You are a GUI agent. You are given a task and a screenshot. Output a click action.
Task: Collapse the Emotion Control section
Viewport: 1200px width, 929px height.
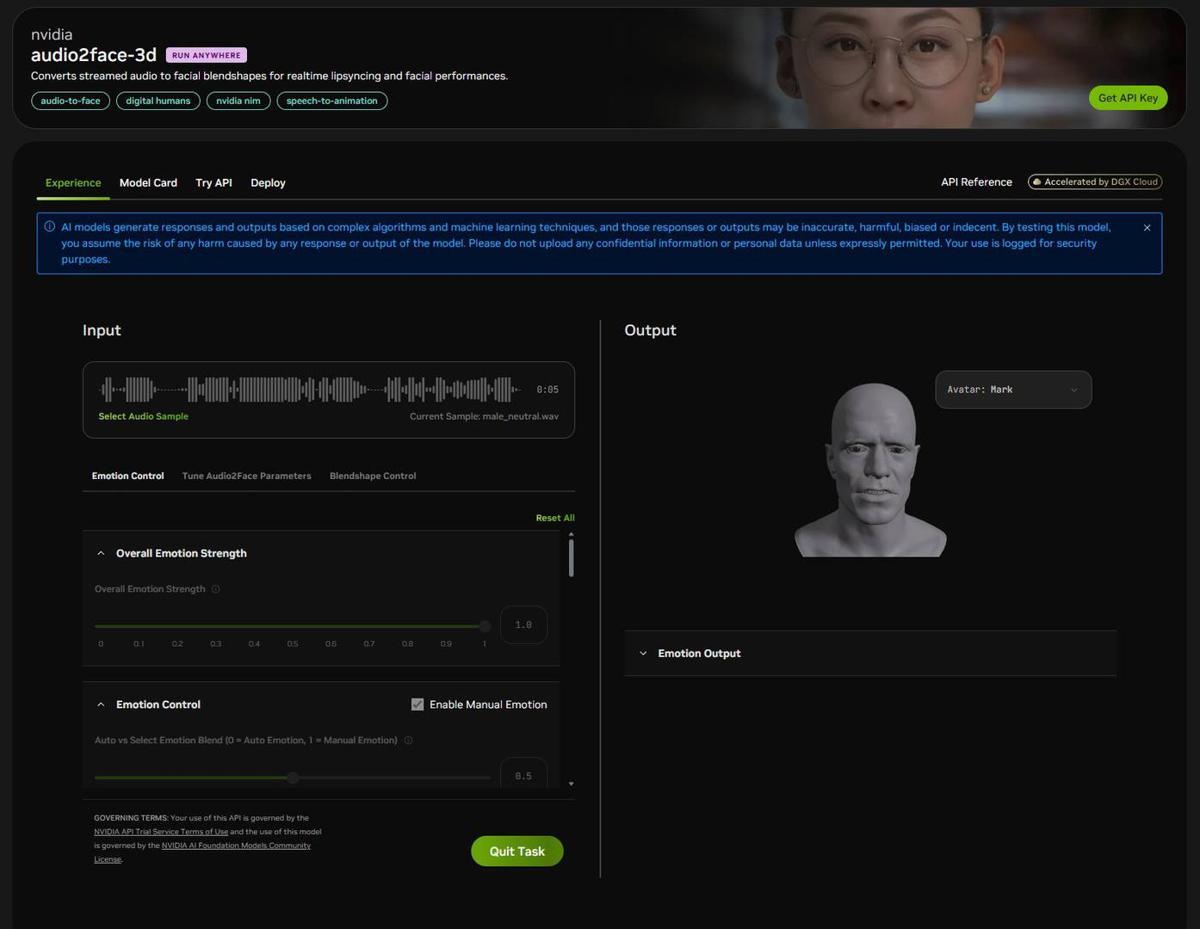(x=101, y=705)
